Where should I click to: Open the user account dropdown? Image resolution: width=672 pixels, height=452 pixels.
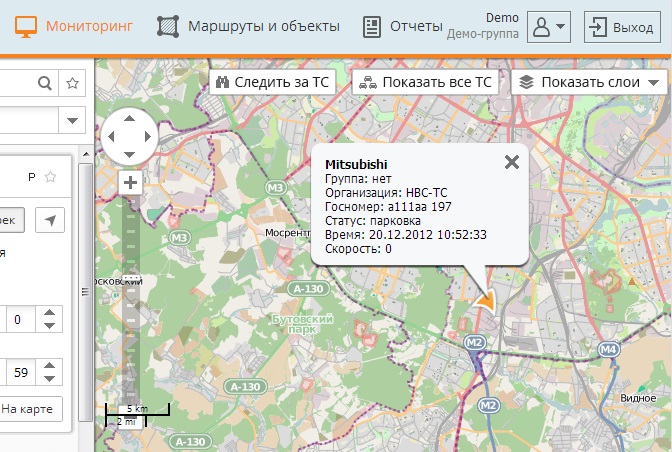(x=548, y=27)
